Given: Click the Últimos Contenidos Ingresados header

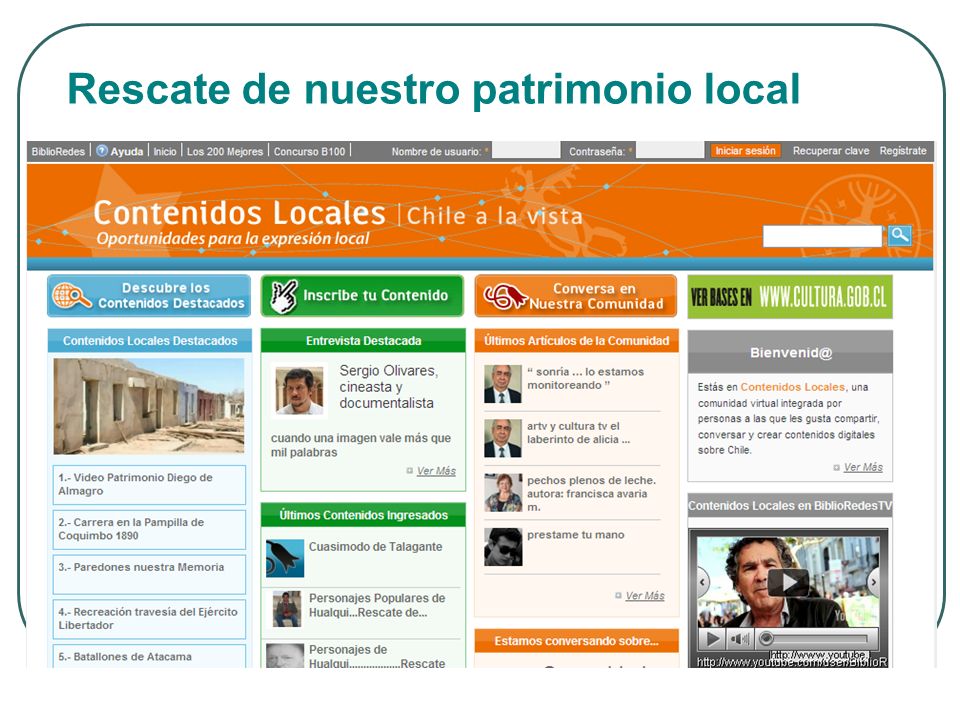Looking at the screenshot, I should 363,515.
